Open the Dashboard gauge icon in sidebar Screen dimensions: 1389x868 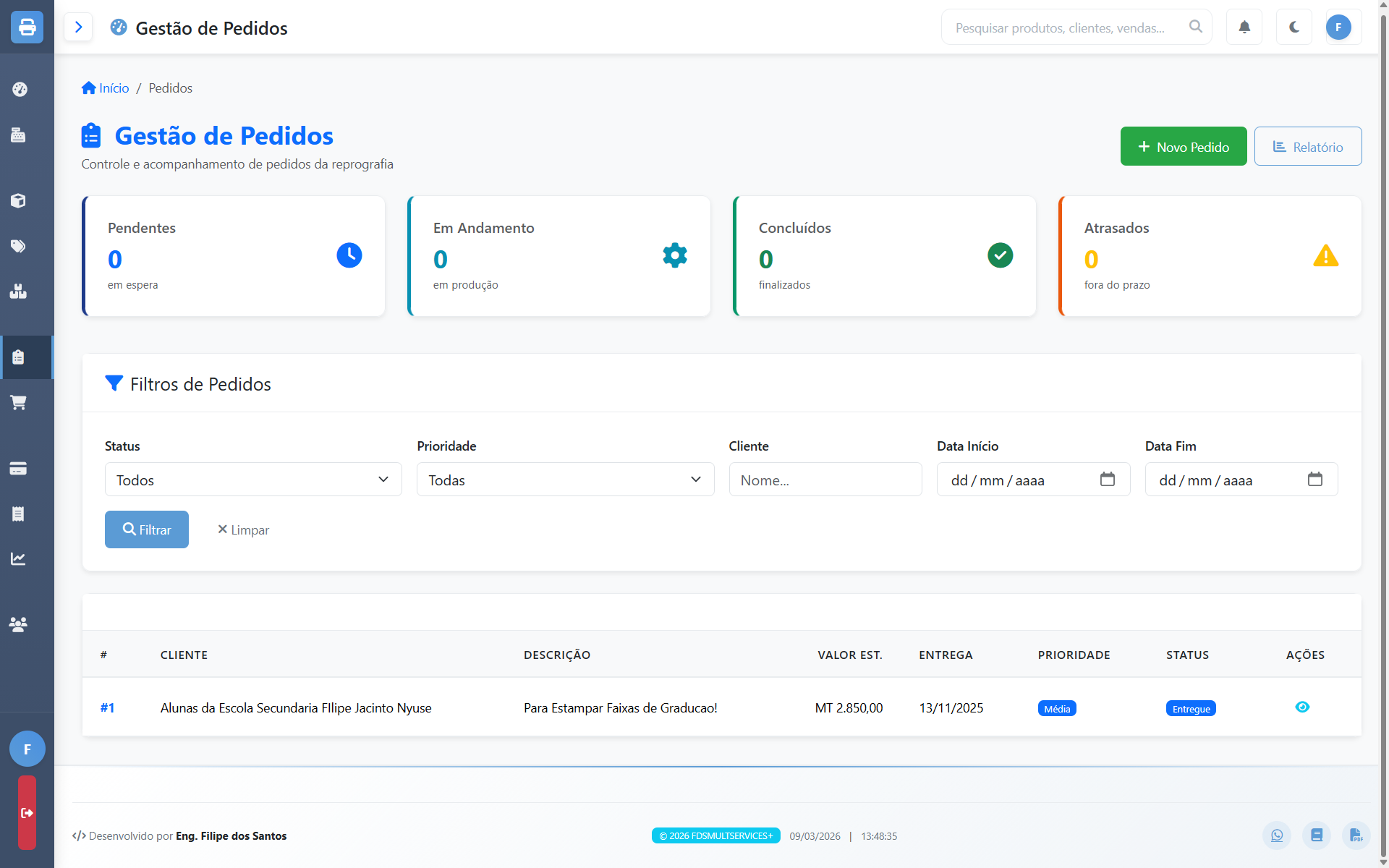pos(20,89)
